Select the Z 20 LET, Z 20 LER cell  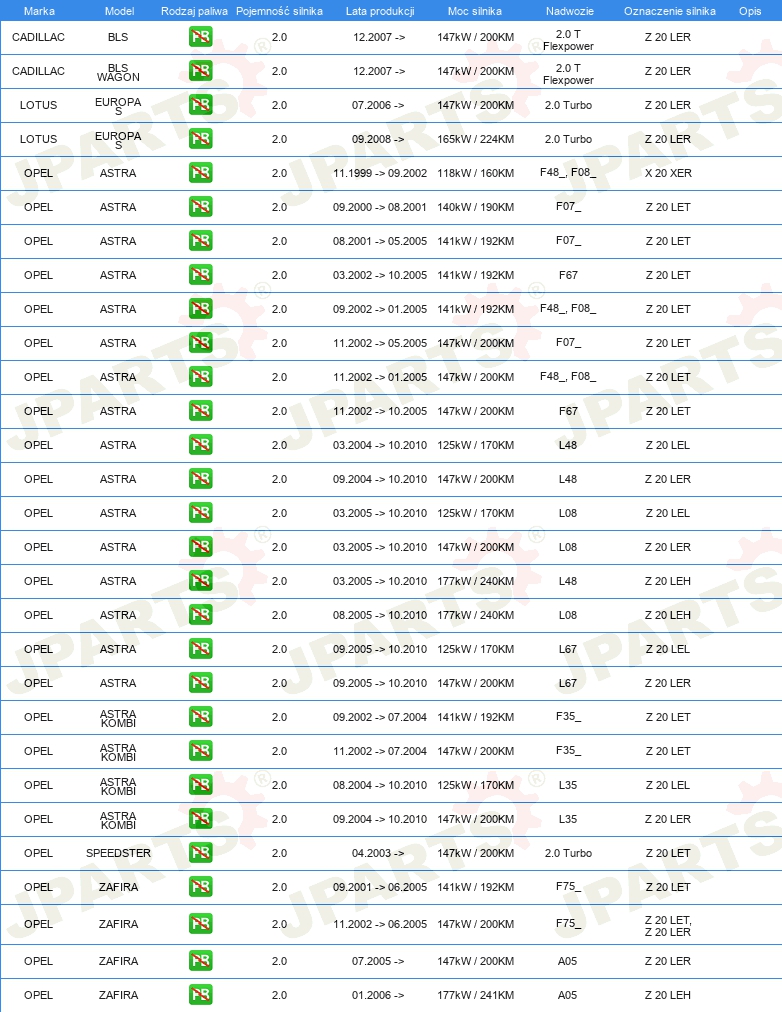pos(668,926)
